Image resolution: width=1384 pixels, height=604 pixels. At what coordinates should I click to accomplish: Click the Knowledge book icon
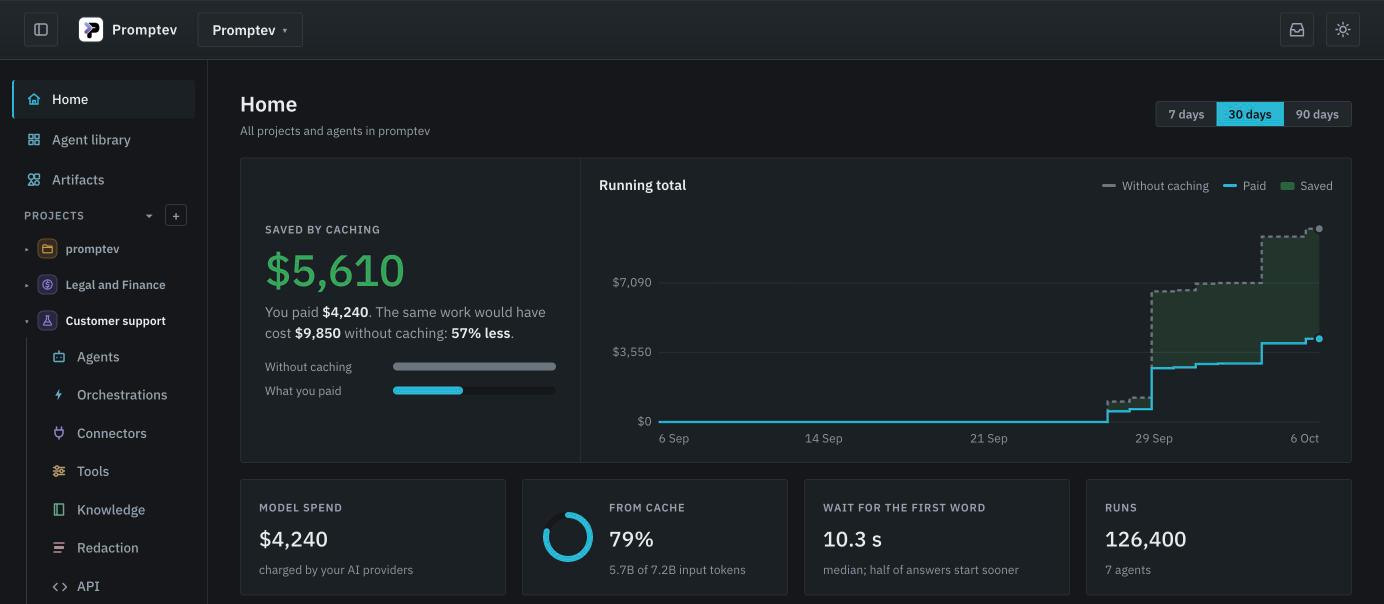click(x=59, y=510)
